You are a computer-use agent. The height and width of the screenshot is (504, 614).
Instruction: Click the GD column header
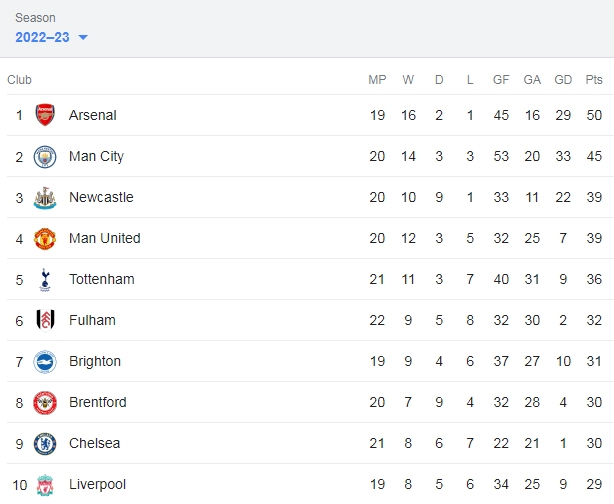pos(563,79)
